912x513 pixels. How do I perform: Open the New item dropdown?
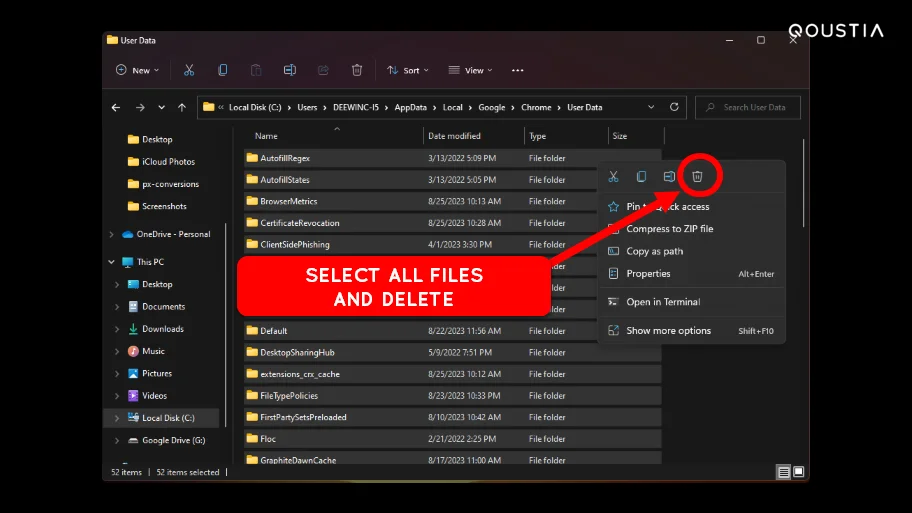tap(137, 70)
